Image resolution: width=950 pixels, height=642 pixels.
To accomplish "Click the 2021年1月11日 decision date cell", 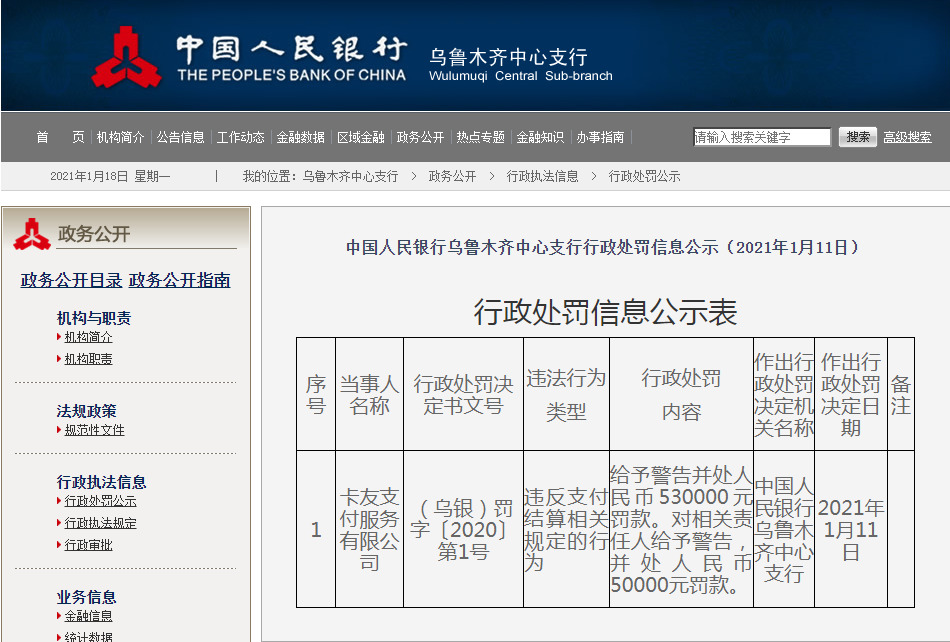I will click(851, 530).
